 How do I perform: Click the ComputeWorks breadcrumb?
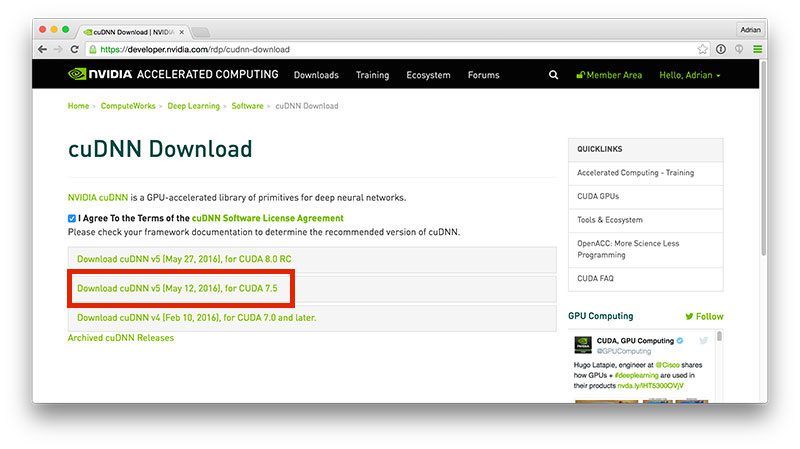point(128,106)
